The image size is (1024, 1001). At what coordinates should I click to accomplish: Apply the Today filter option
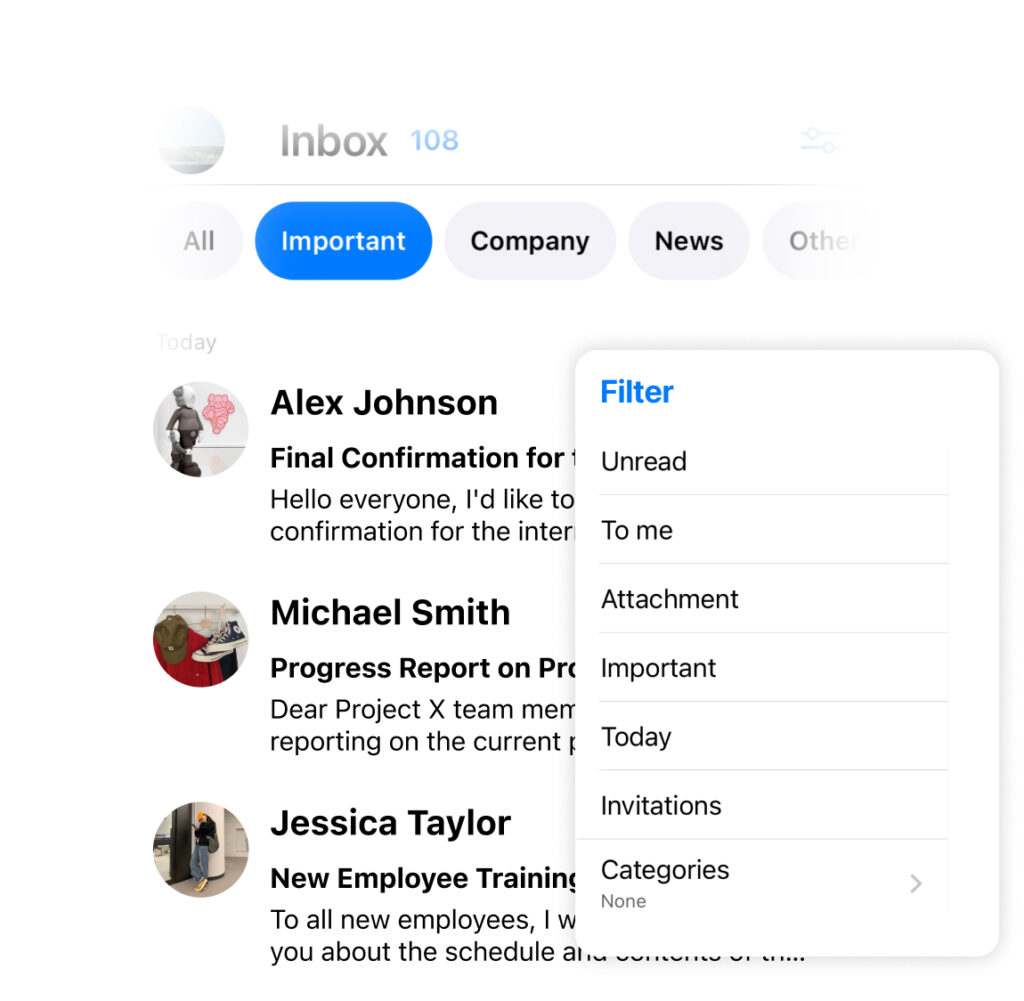click(x=774, y=737)
